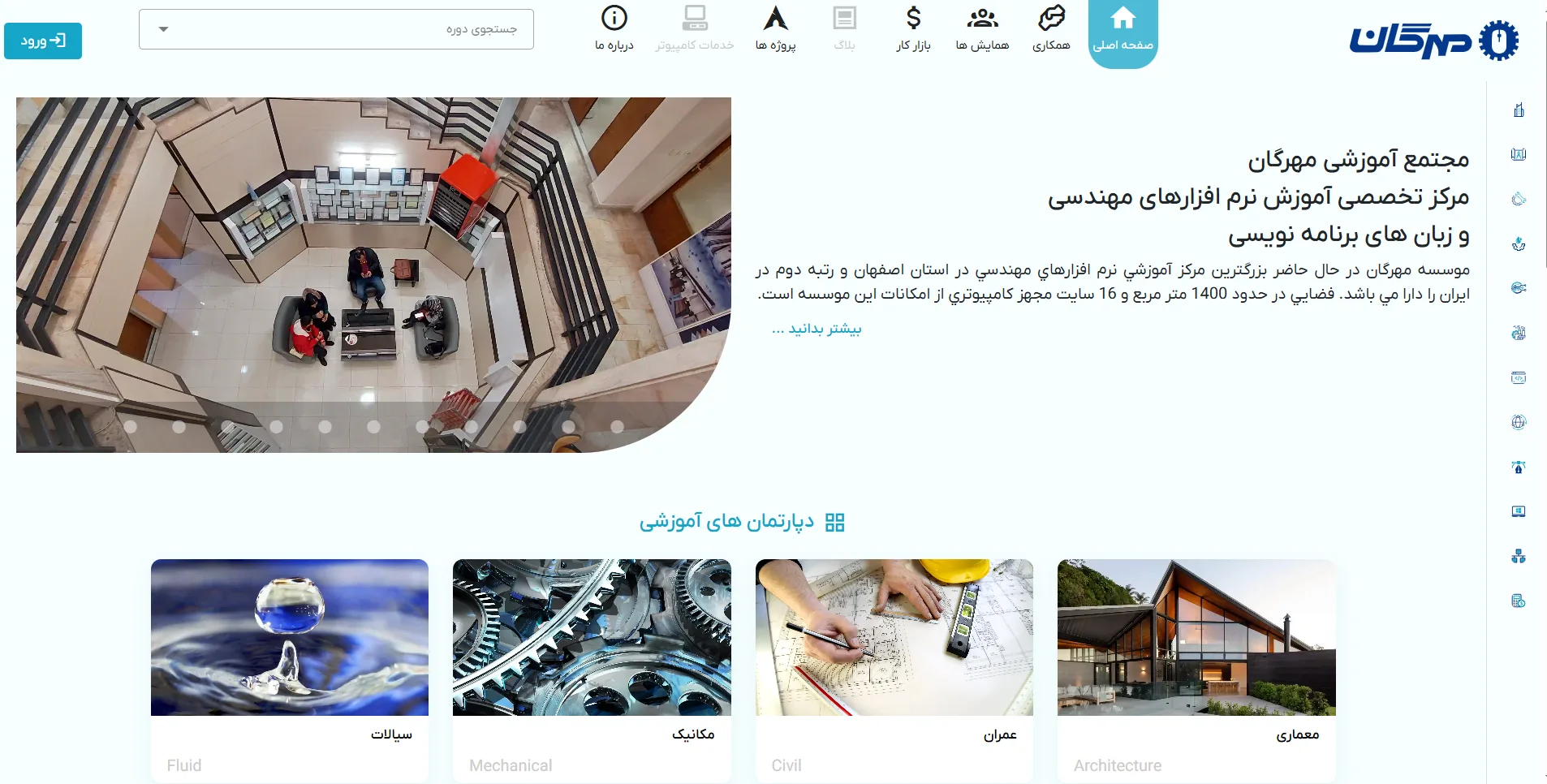Select the third slideshow dot from right

coord(519,426)
